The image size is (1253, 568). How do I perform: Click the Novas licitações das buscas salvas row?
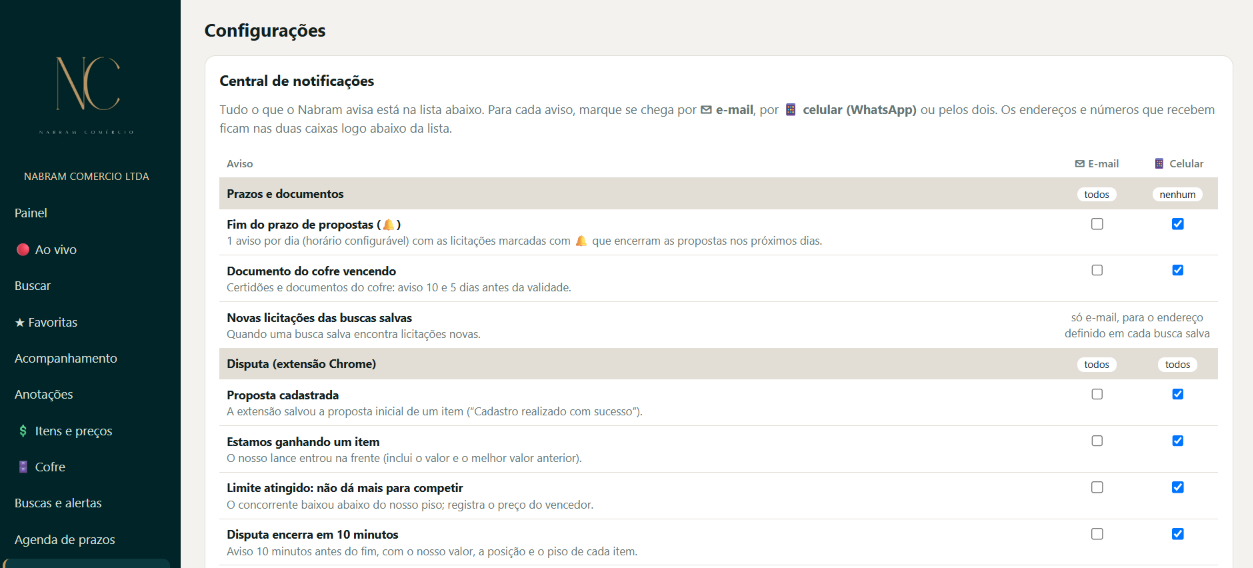718,325
